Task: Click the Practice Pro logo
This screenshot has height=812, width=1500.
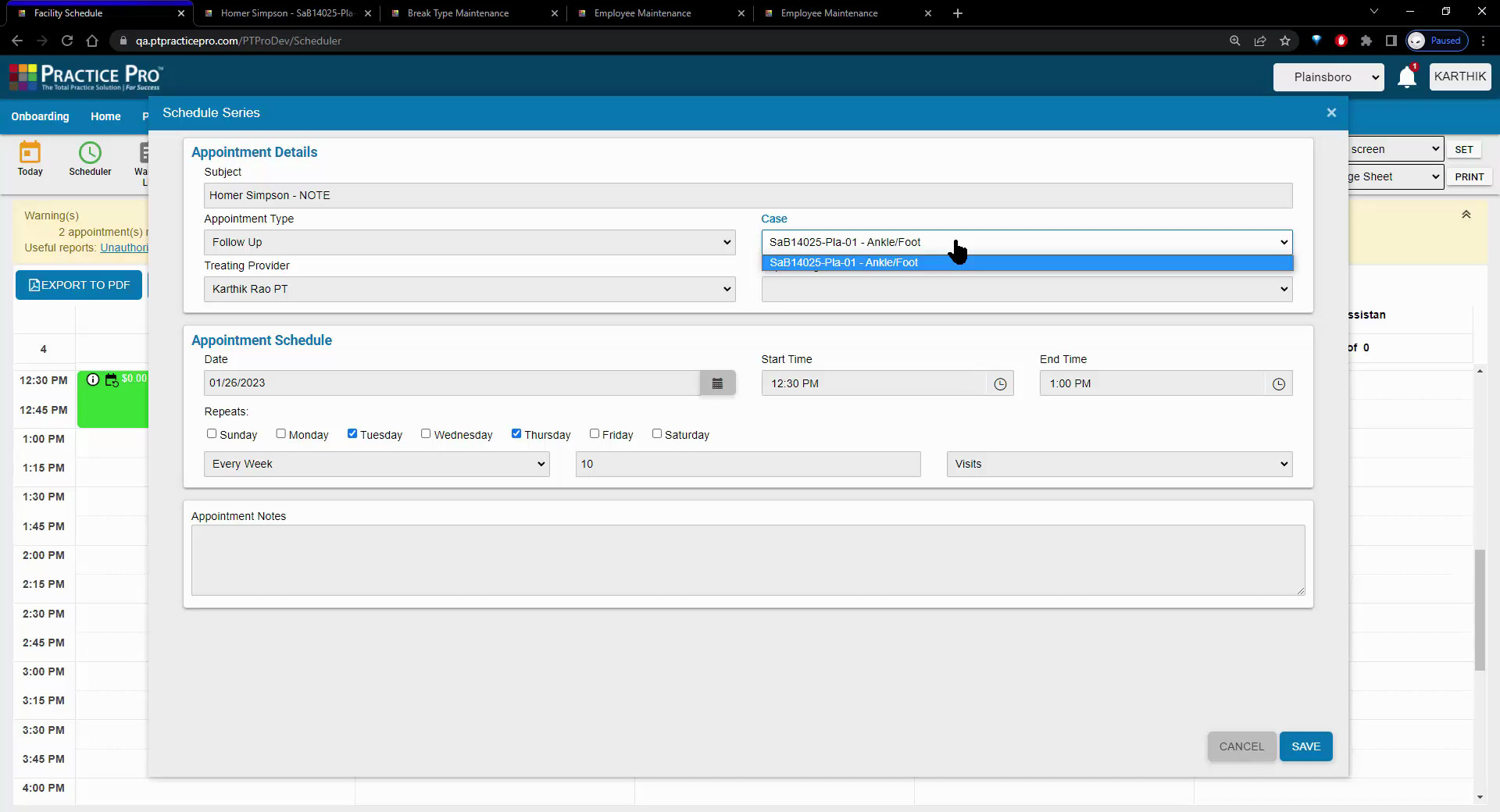Action: (84, 77)
